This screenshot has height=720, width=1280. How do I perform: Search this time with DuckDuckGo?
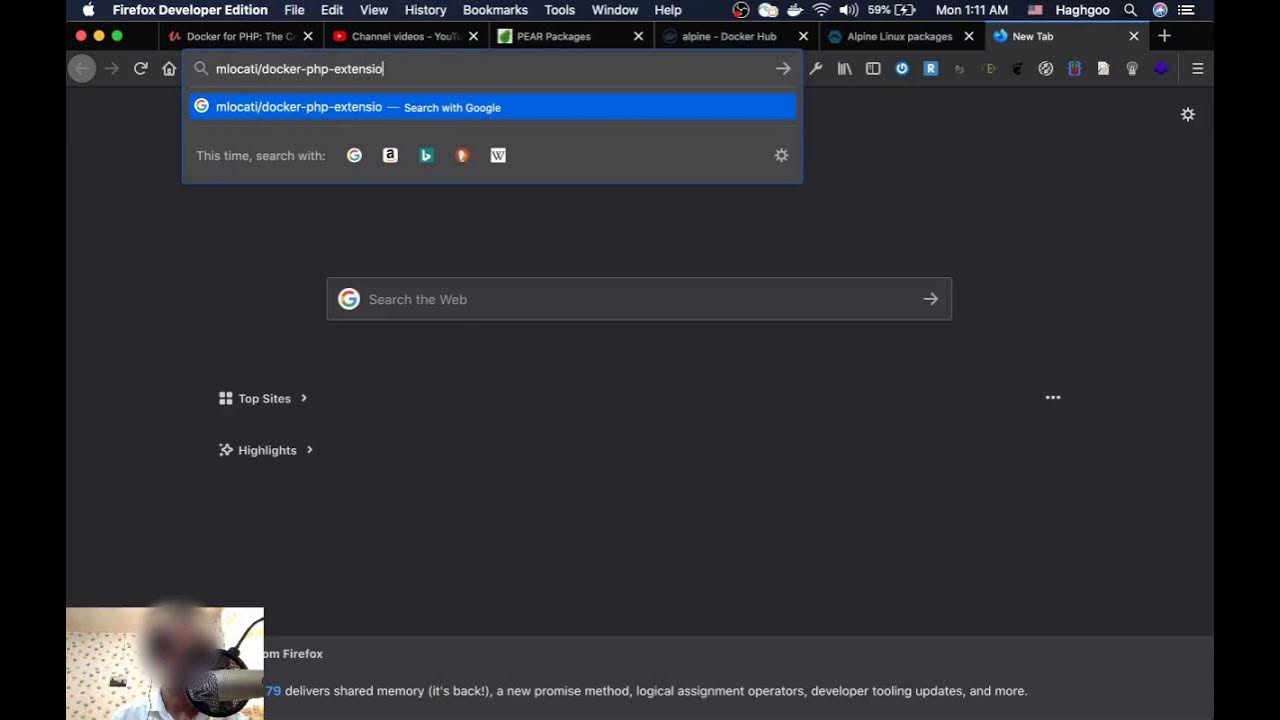click(462, 155)
